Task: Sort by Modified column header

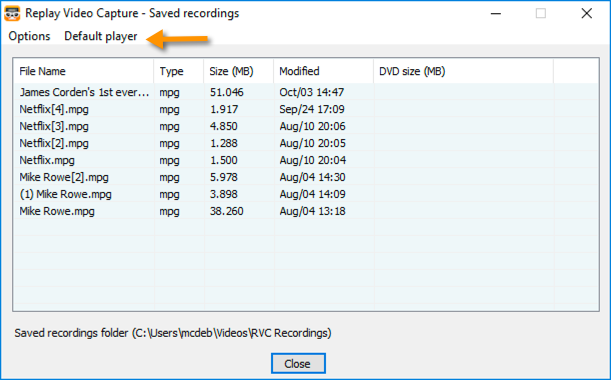Action: (x=323, y=71)
